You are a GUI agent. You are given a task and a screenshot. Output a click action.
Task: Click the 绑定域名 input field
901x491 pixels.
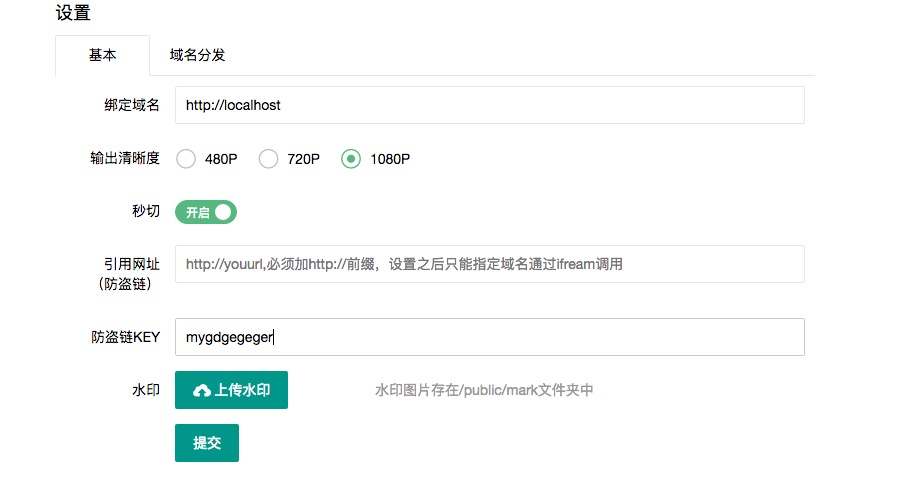490,105
